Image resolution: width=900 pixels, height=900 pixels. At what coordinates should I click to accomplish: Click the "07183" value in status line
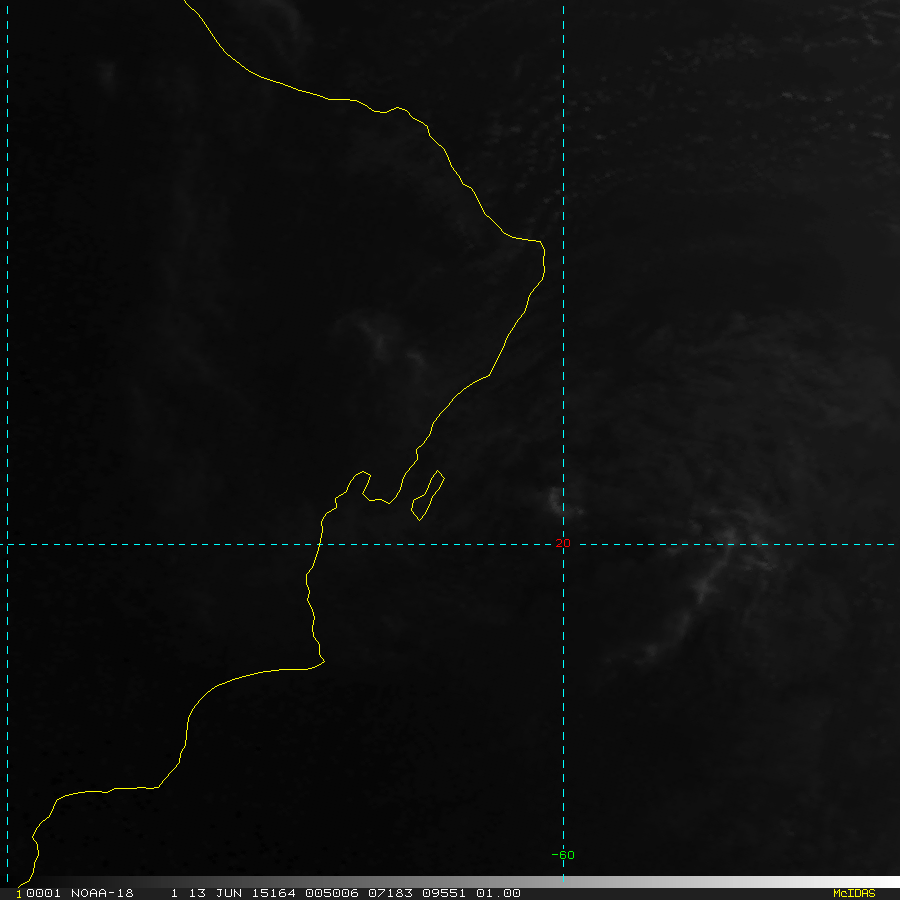[390, 893]
